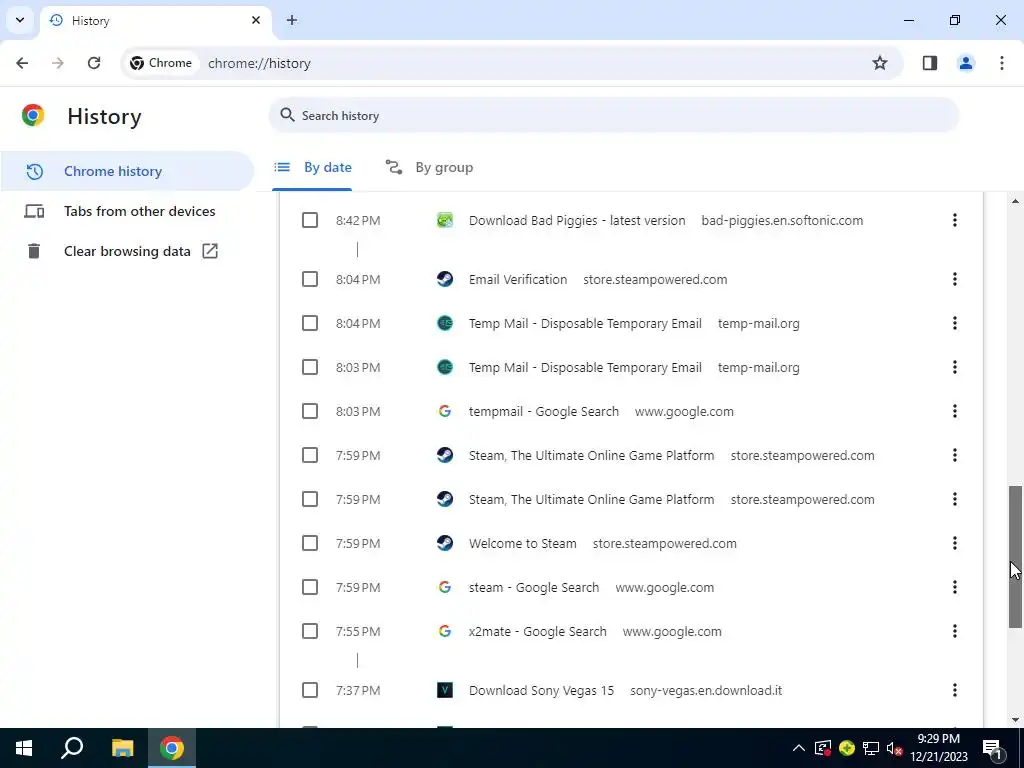Bookmark this page with the star icon

pyautogui.click(x=880, y=63)
